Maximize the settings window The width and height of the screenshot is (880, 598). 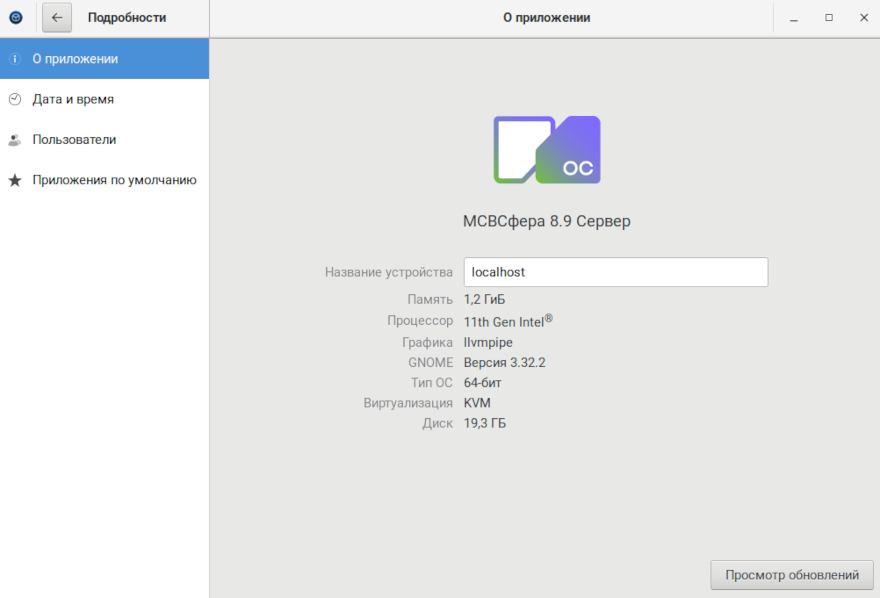click(x=828, y=18)
